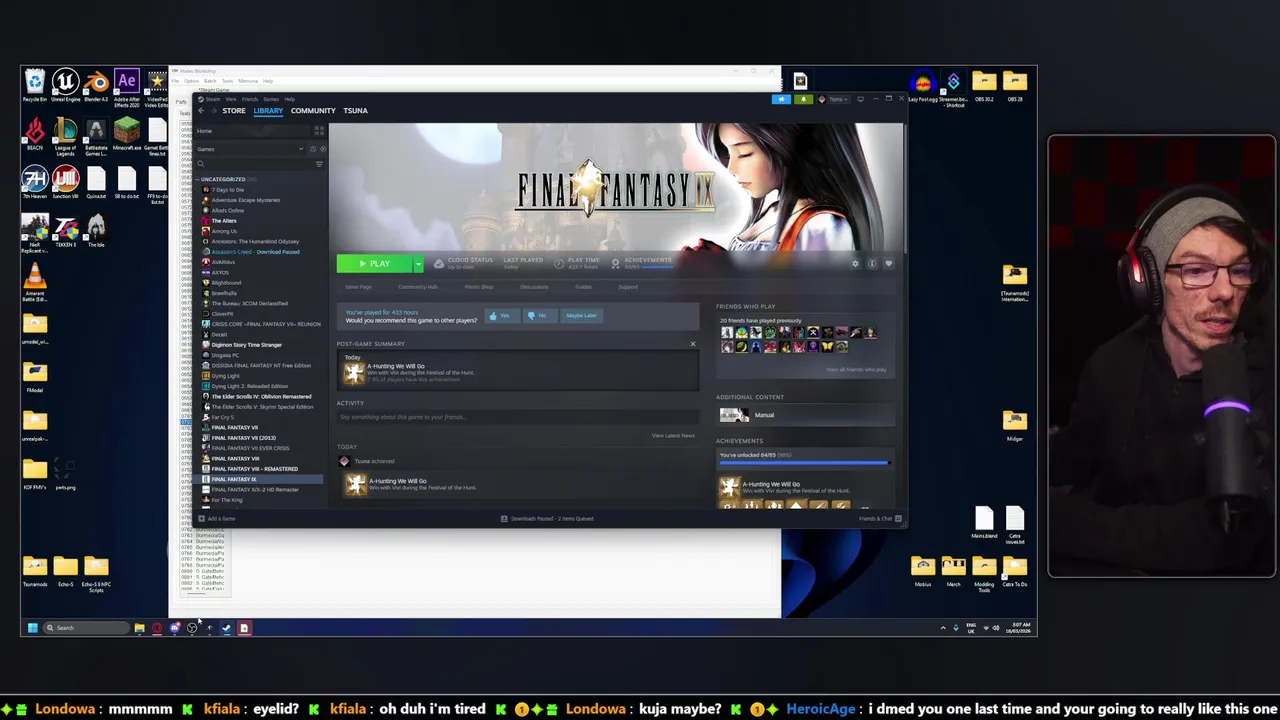Click Add a Game

[217, 519]
